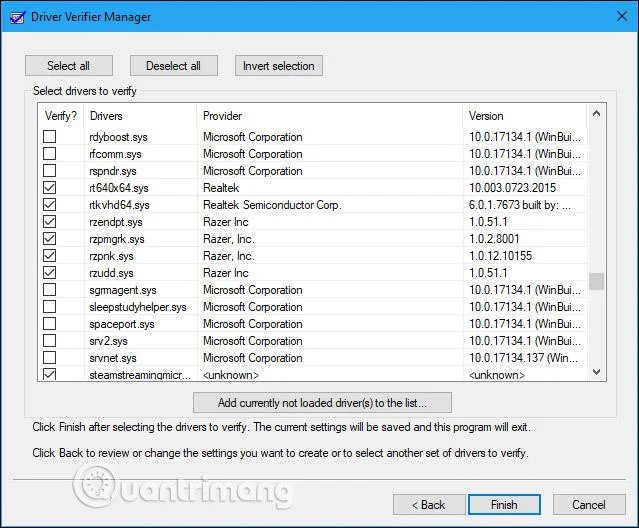Click the Realtek Semiconductor Corp. provider cell
The height and width of the screenshot is (528, 639).
coord(272,205)
